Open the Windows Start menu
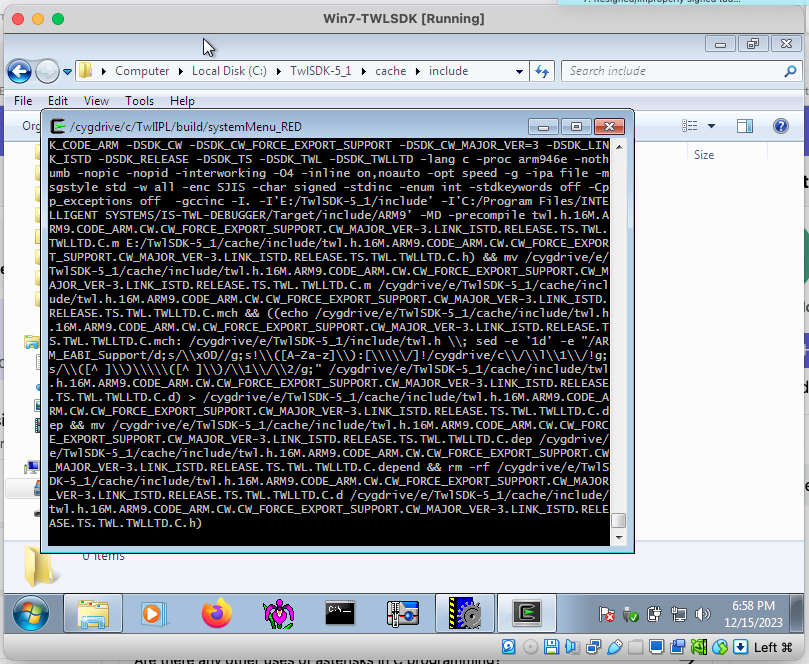 tap(31, 613)
